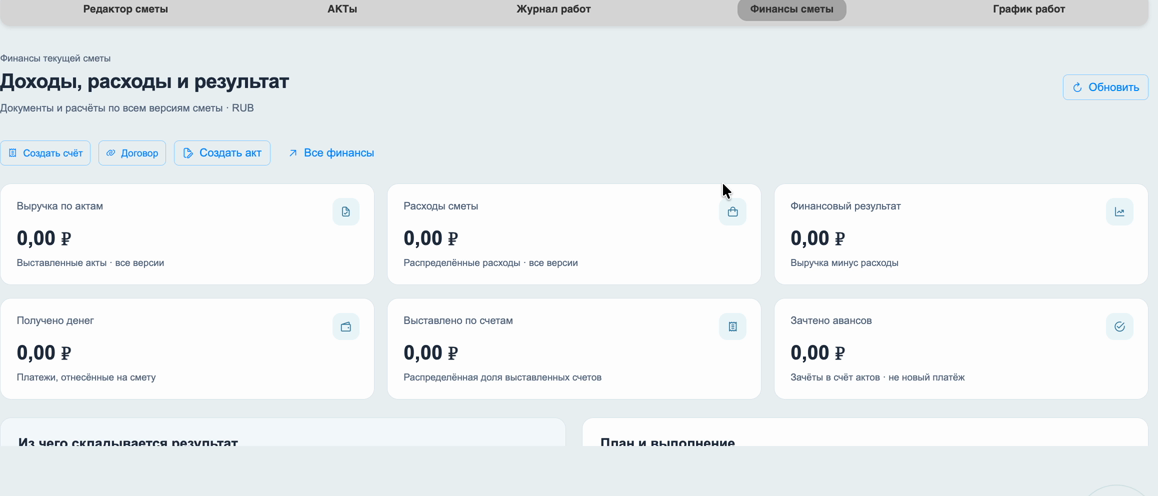Select the Получено денег card title
The height and width of the screenshot is (496, 1158).
(55, 320)
